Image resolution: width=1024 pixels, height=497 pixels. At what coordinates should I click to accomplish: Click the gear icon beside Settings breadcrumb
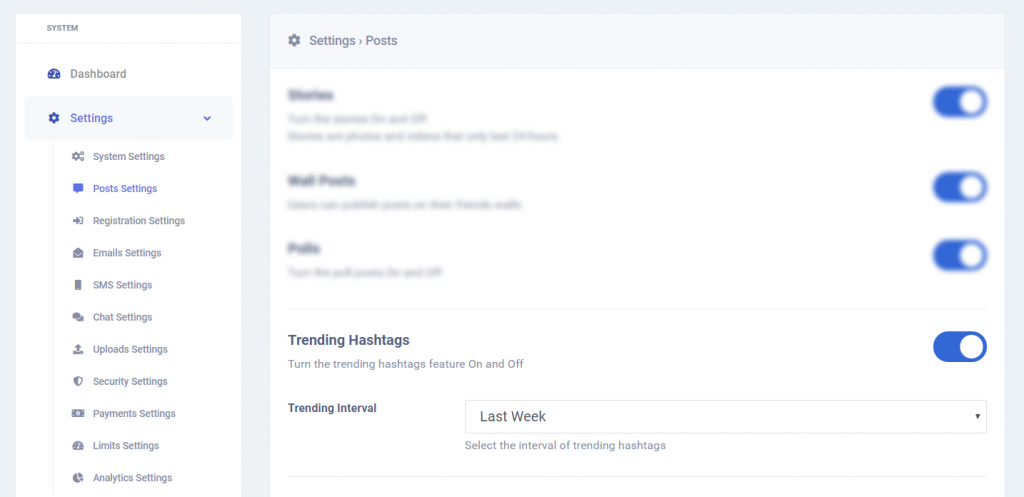pyautogui.click(x=295, y=40)
